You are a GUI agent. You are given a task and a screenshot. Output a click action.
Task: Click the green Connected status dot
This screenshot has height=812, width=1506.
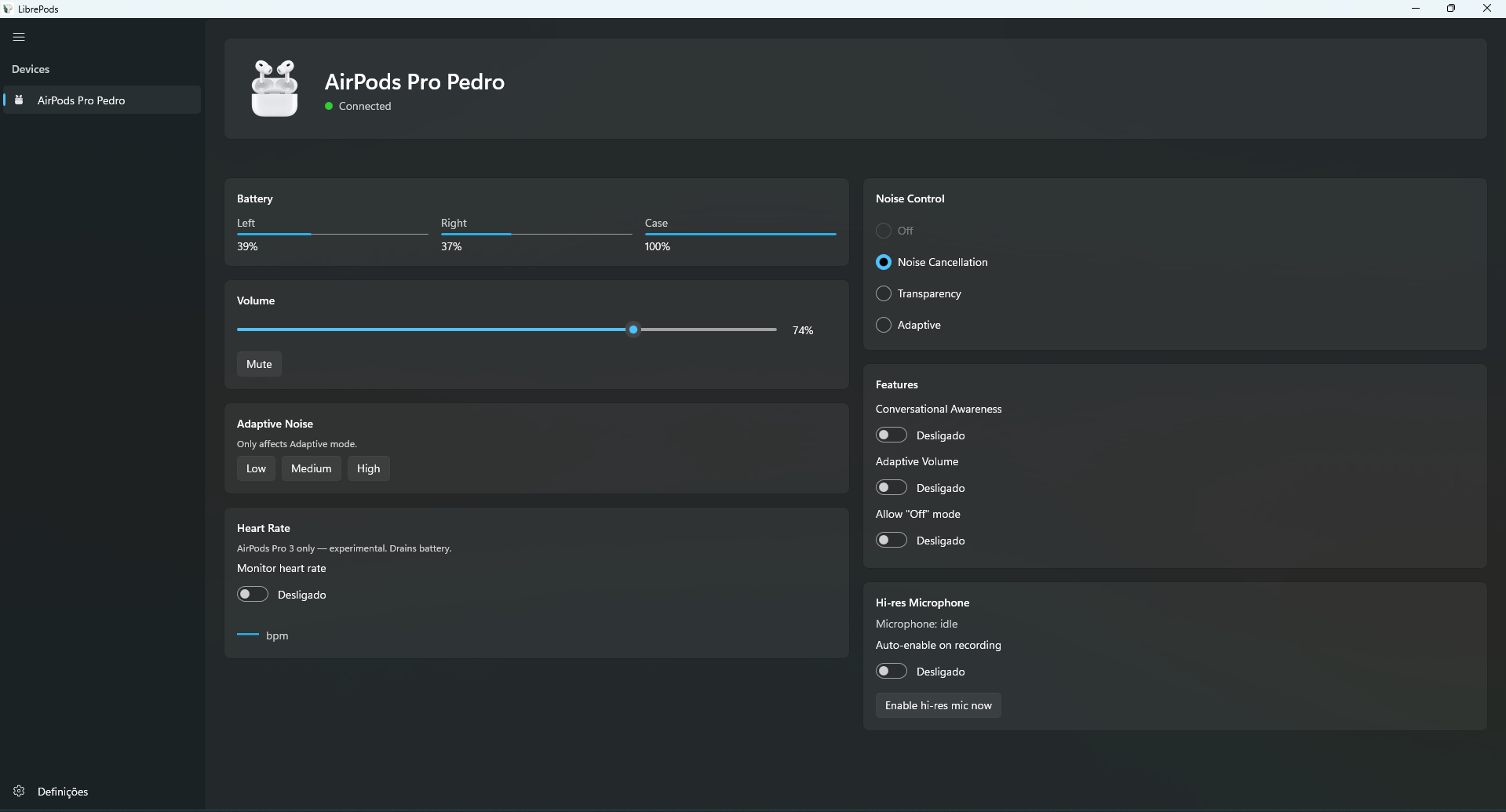[329, 106]
